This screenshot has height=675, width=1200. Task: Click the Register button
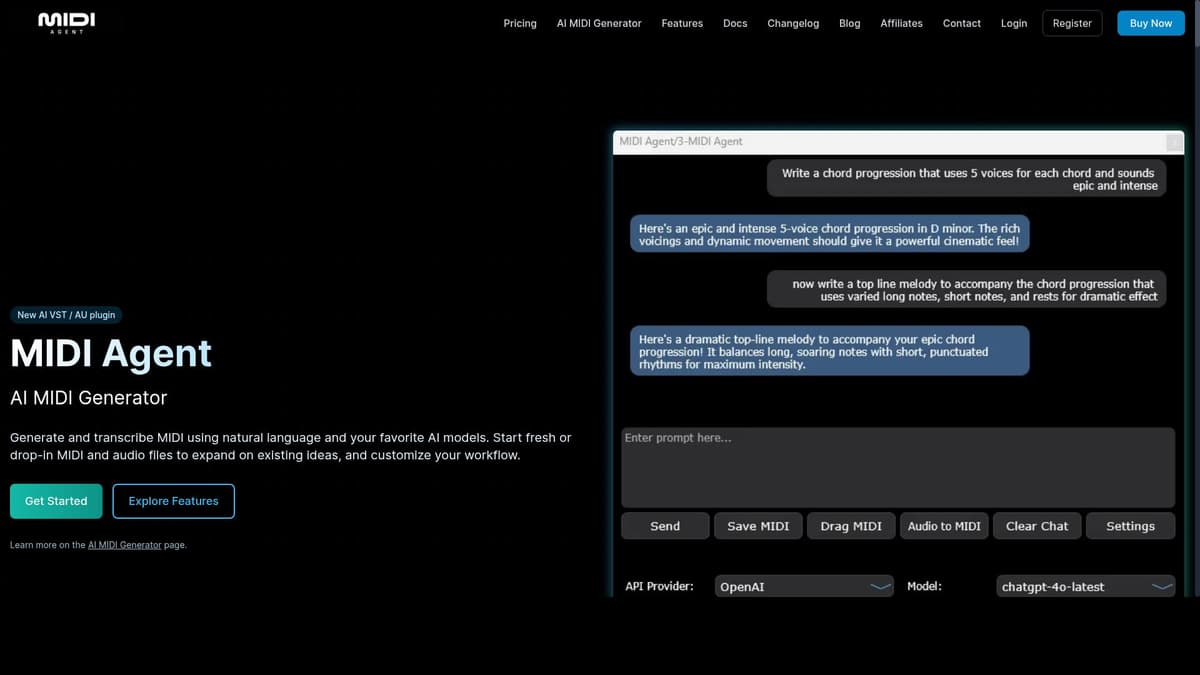point(1072,23)
